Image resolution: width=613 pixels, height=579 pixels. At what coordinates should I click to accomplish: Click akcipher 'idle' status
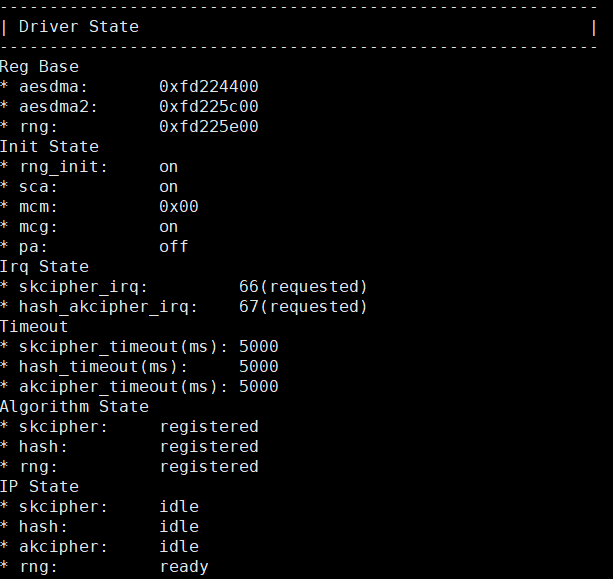click(x=179, y=547)
